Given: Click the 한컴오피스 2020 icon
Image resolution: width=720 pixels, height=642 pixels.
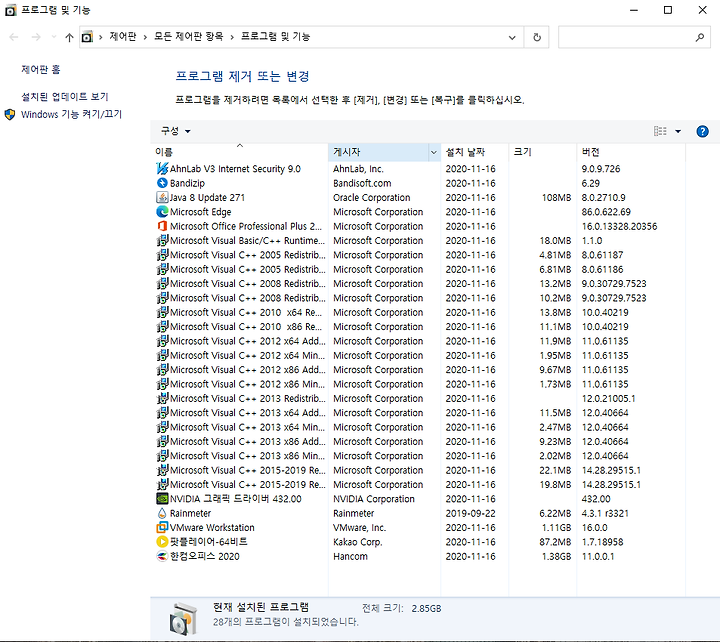Looking at the screenshot, I should click(x=162, y=556).
